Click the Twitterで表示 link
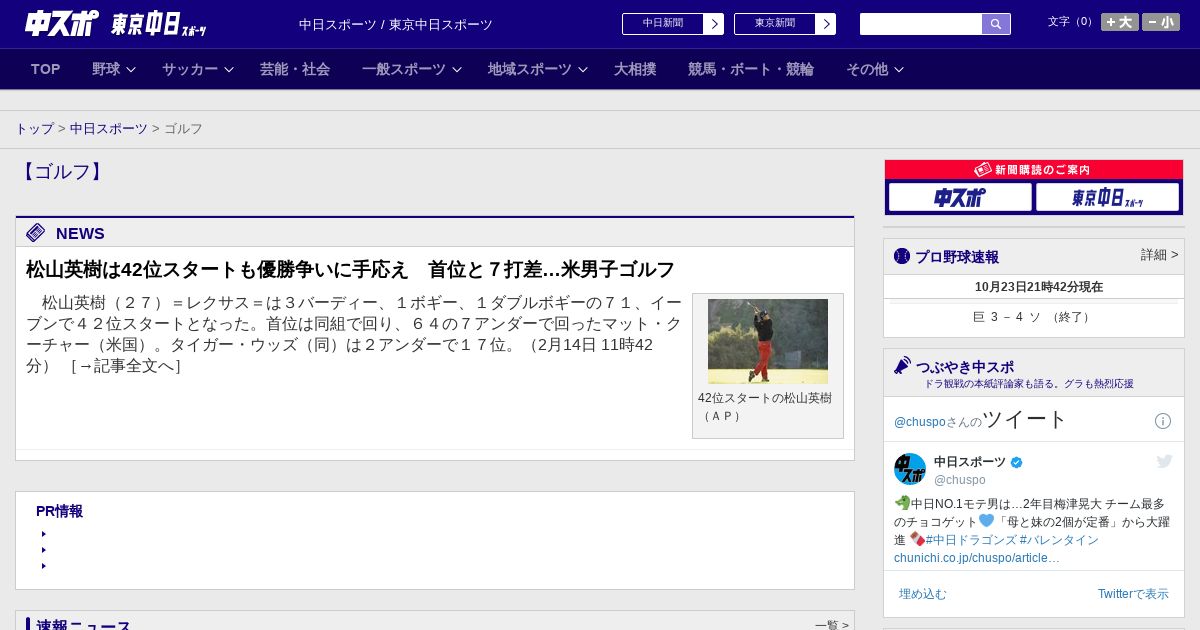 pos(1133,594)
